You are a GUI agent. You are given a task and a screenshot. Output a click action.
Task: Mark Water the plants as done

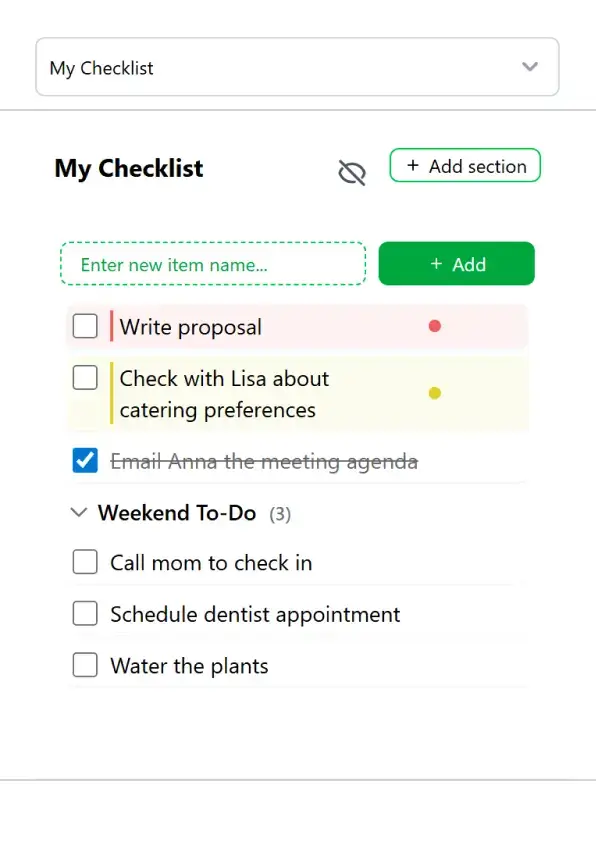[85, 665]
